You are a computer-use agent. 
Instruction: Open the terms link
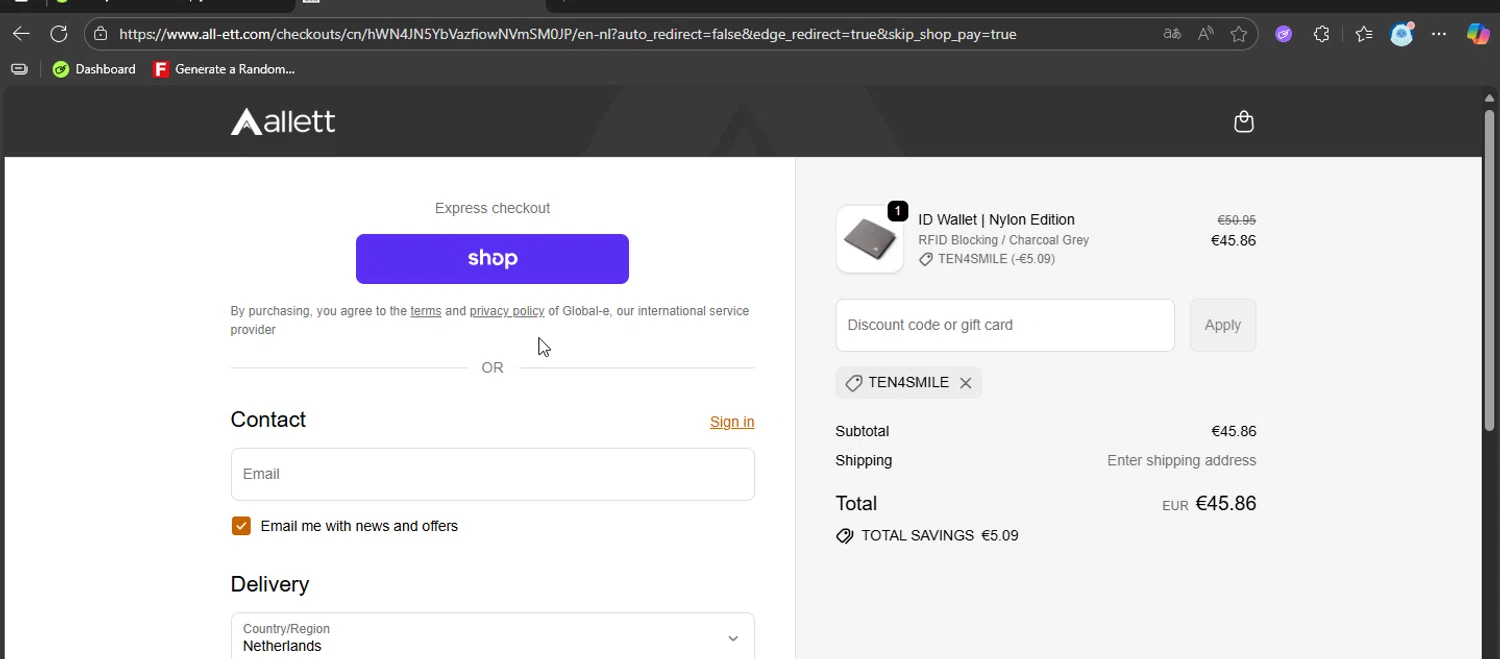[x=426, y=311]
